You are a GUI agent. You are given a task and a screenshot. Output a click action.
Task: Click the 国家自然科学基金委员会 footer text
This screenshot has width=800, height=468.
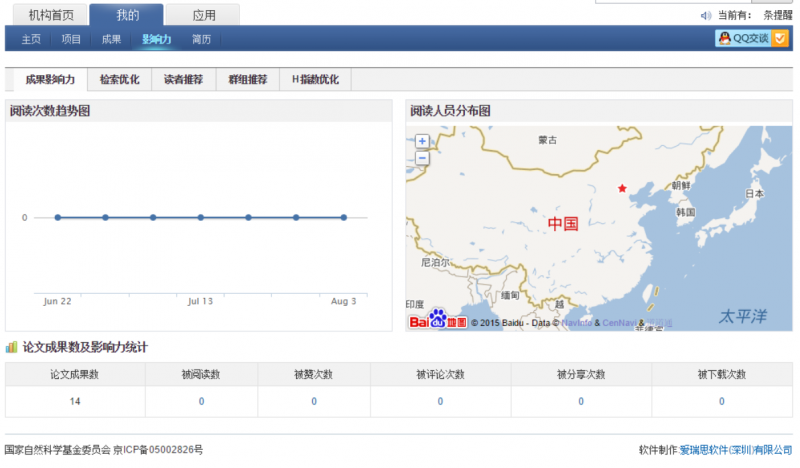point(58,450)
